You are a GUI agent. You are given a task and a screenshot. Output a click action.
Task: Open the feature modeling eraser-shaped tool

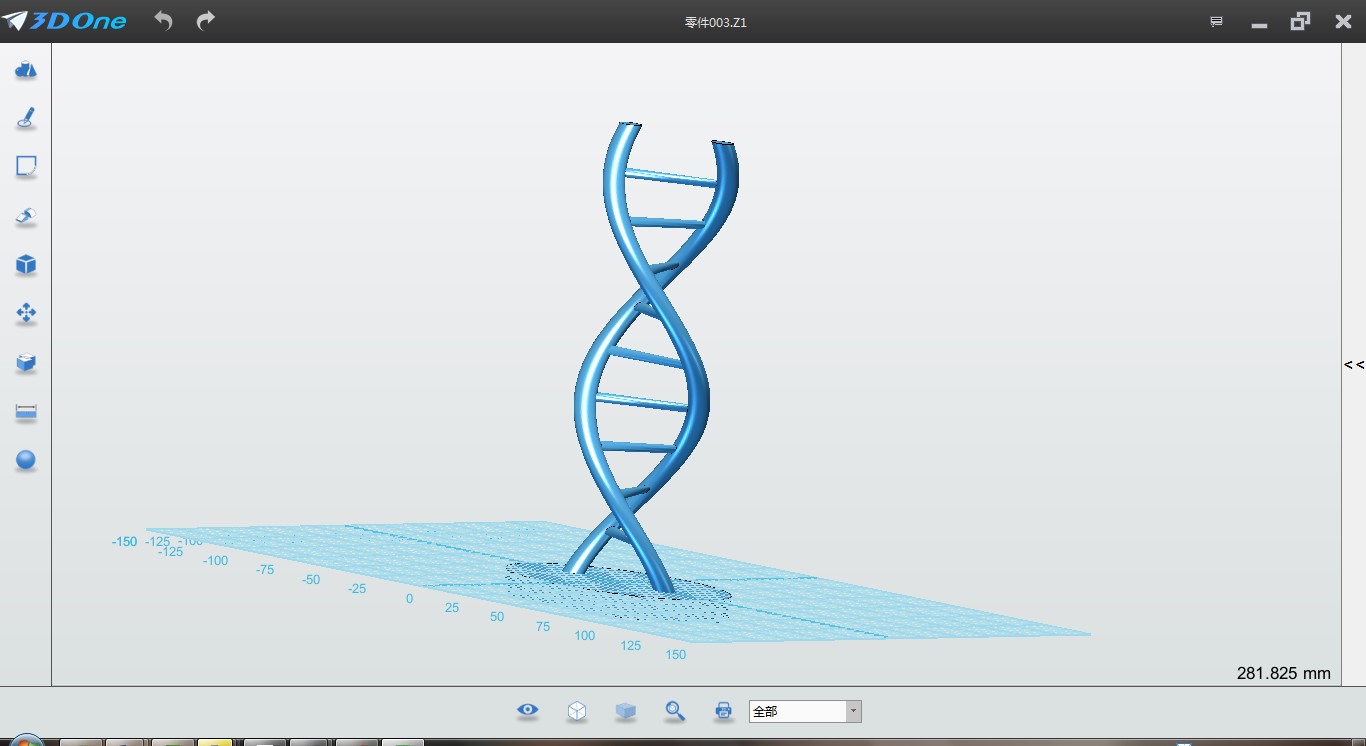pyautogui.click(x=26, y=216)
